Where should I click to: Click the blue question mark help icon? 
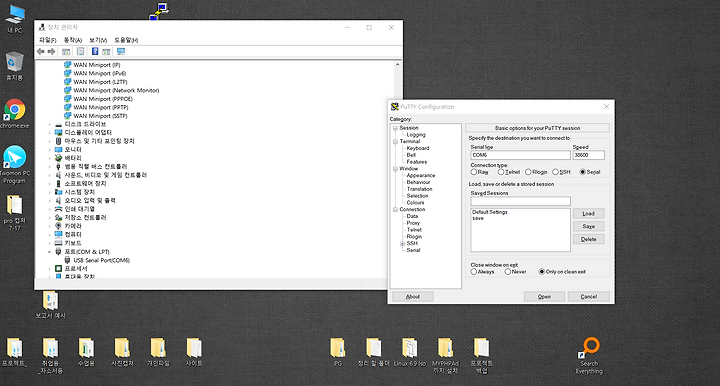(x=95, y=51)
